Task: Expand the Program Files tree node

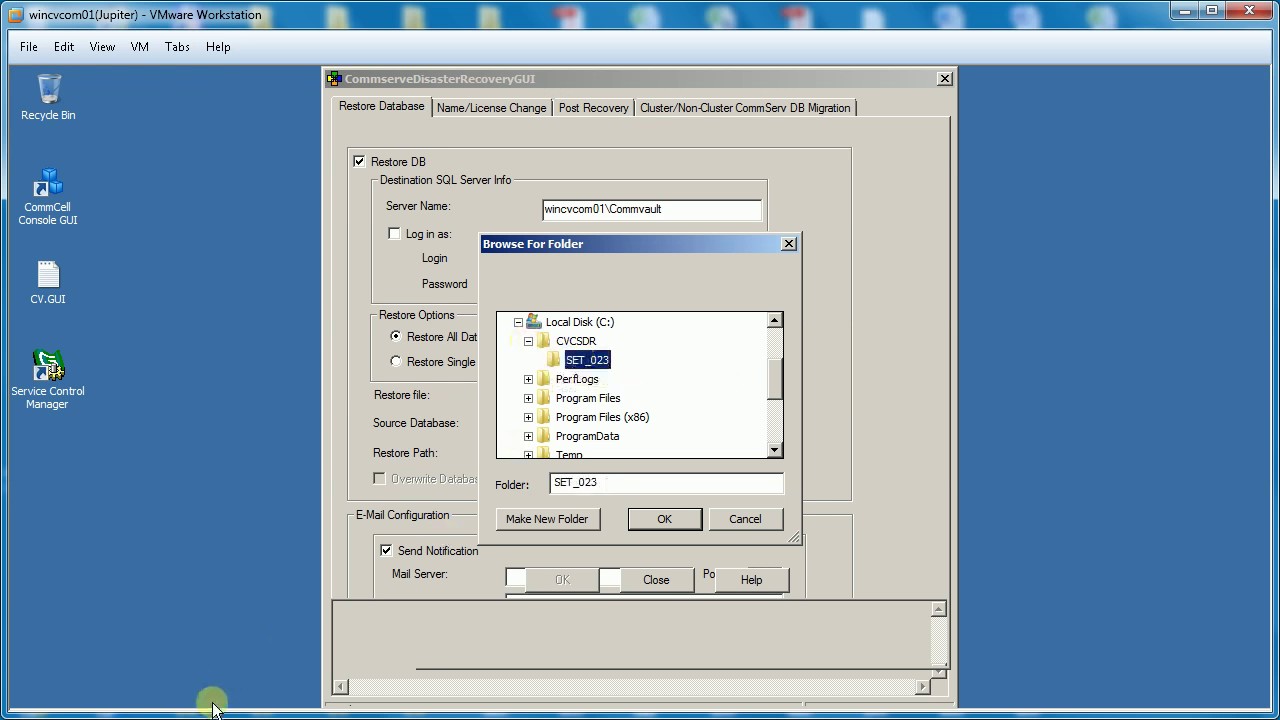Action: pyautogui.click(x=528, y=398)
